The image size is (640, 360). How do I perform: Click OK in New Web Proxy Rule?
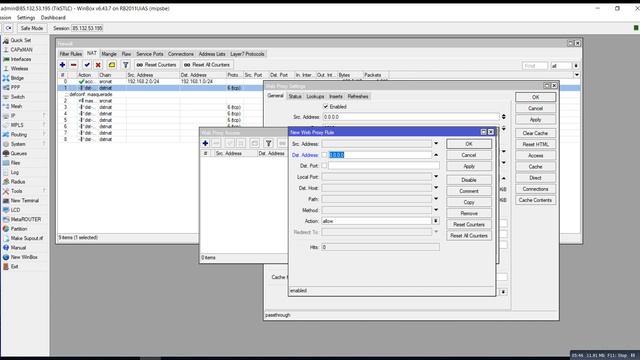(x=469, y=144)
